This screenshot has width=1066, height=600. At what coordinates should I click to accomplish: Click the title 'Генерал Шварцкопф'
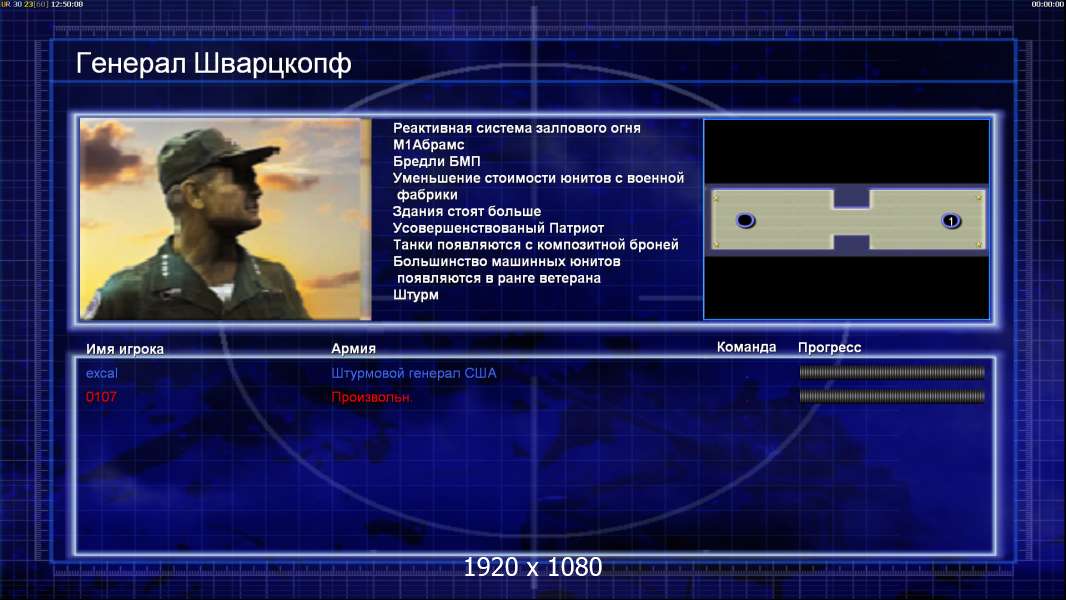point(213,63)
